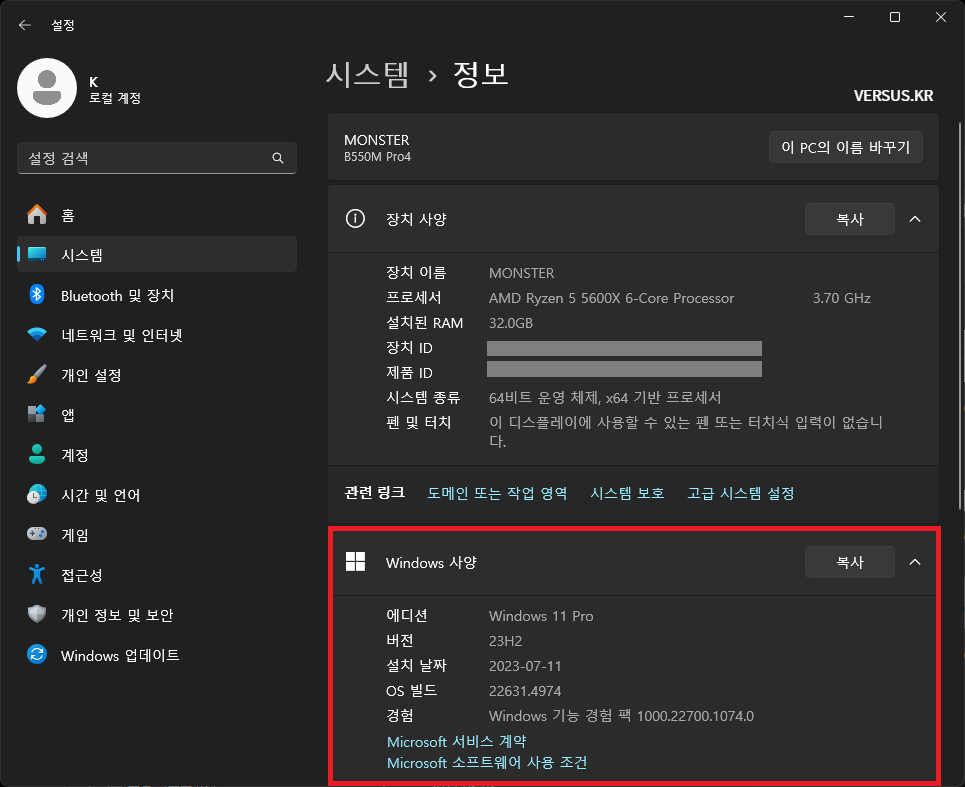This screenshot has width=965, height=787.
Task: Click 시스템 in the breadcrumb title
Action: click(x=367, y=74)
